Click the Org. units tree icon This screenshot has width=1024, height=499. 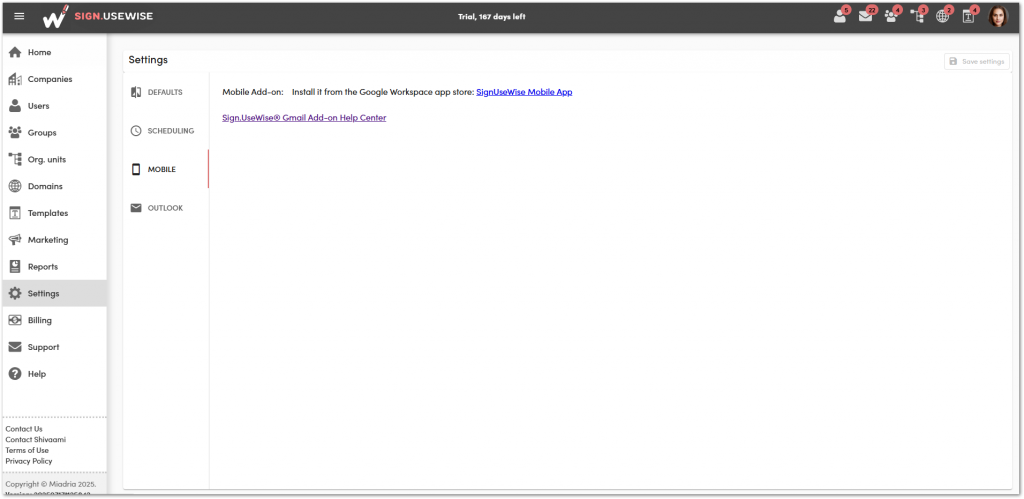coord(15,159)
